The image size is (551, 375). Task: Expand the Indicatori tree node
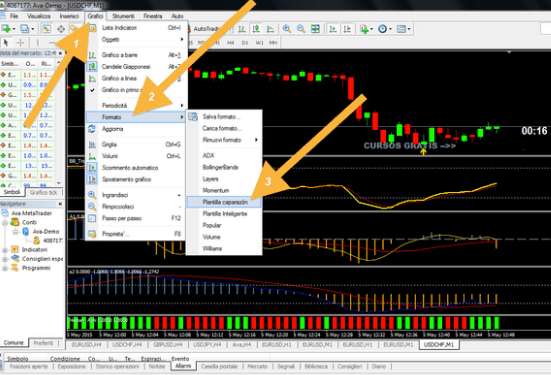click(x=5, y=250)
